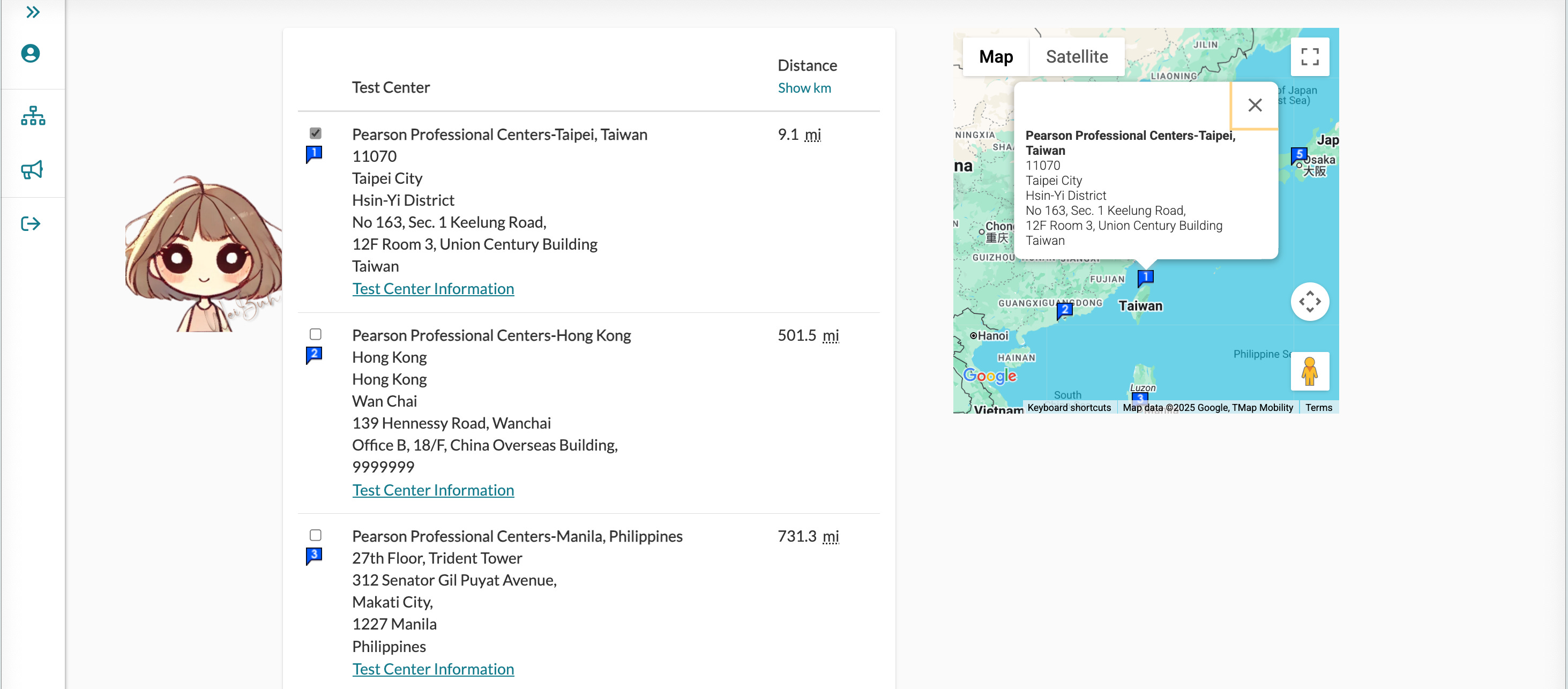
Task: Select the Street View pegman icon
Action: [1309, 371]
